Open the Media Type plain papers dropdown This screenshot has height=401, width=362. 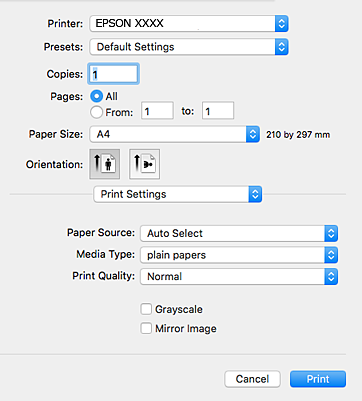click(239, 255)
